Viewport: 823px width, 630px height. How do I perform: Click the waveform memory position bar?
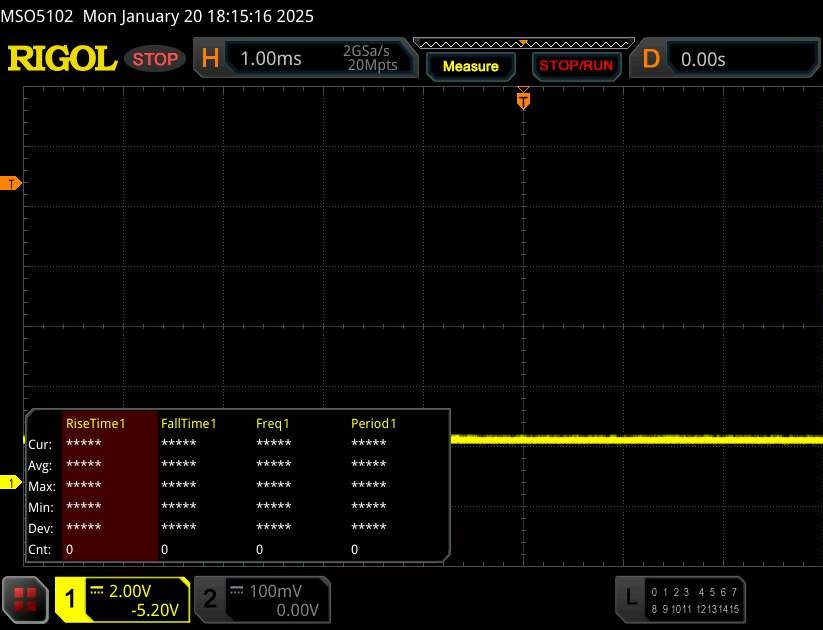[x=522, y=43]
